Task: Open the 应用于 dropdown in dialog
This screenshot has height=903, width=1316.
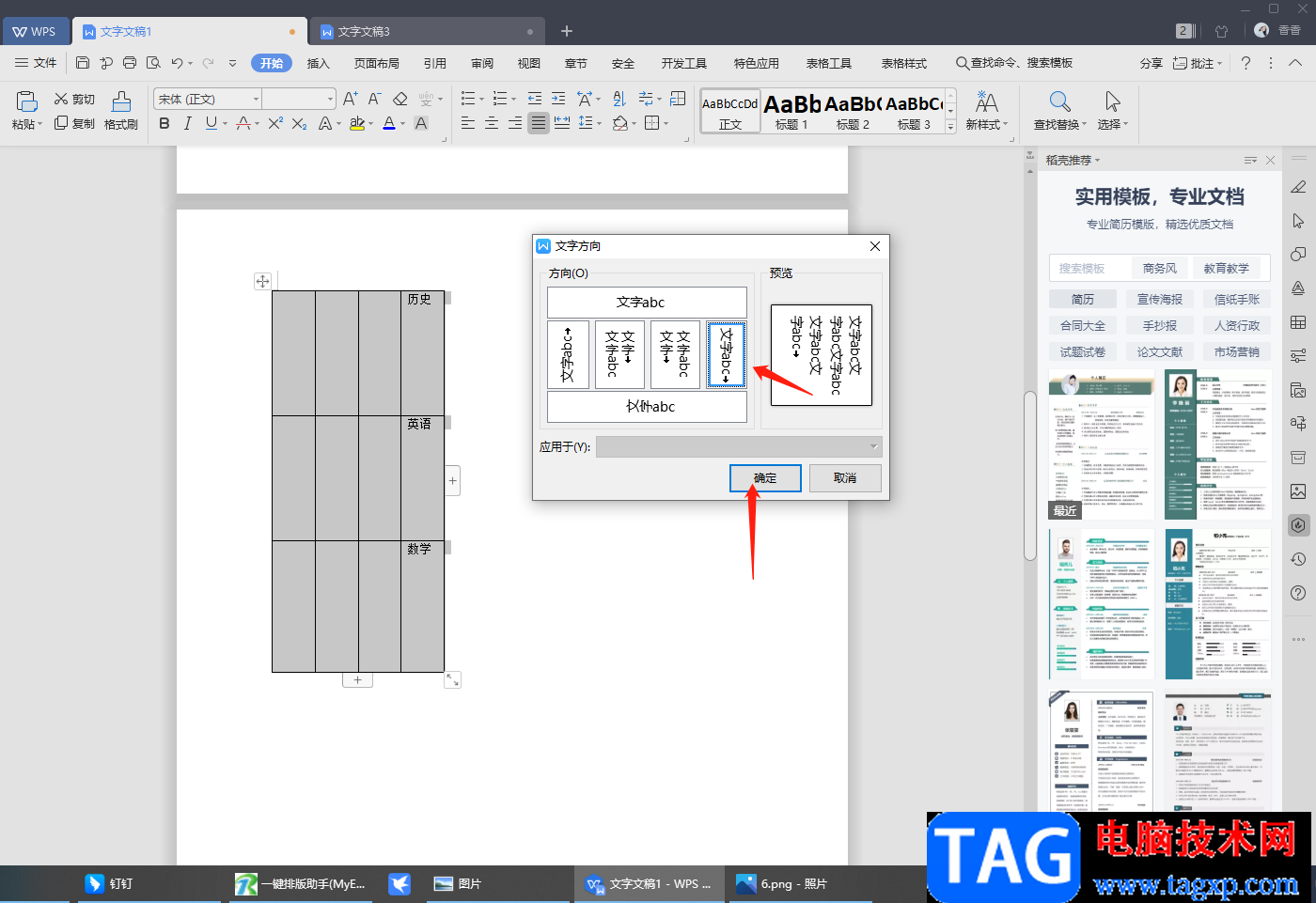Action: point(739,446)
